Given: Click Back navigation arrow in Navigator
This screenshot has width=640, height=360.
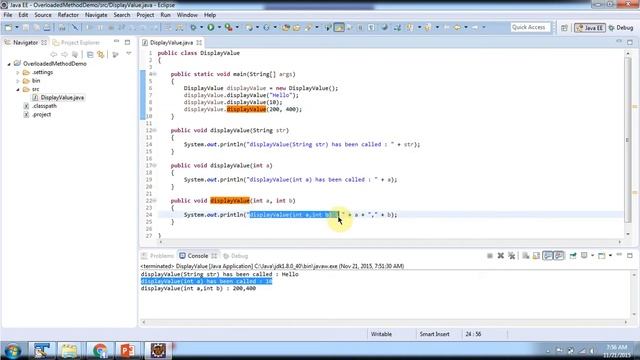Looking at the screenshot, I should (x=53, y=54).
